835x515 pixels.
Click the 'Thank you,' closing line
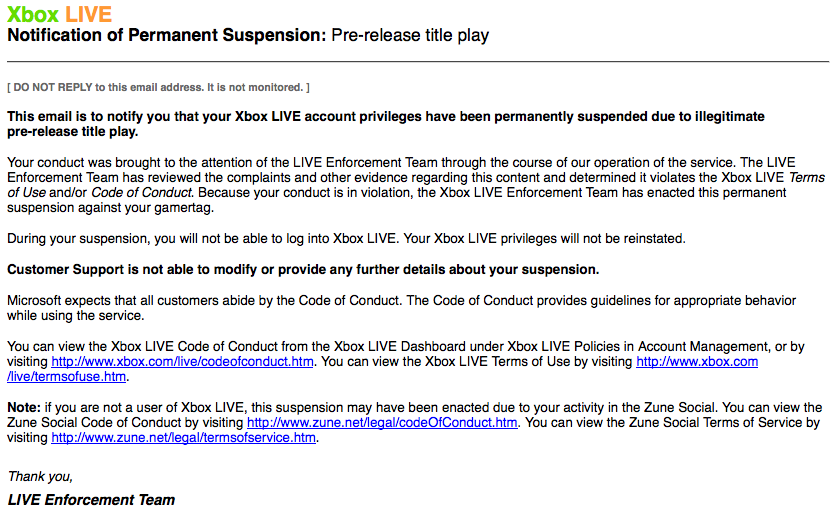tap(40, 476)
